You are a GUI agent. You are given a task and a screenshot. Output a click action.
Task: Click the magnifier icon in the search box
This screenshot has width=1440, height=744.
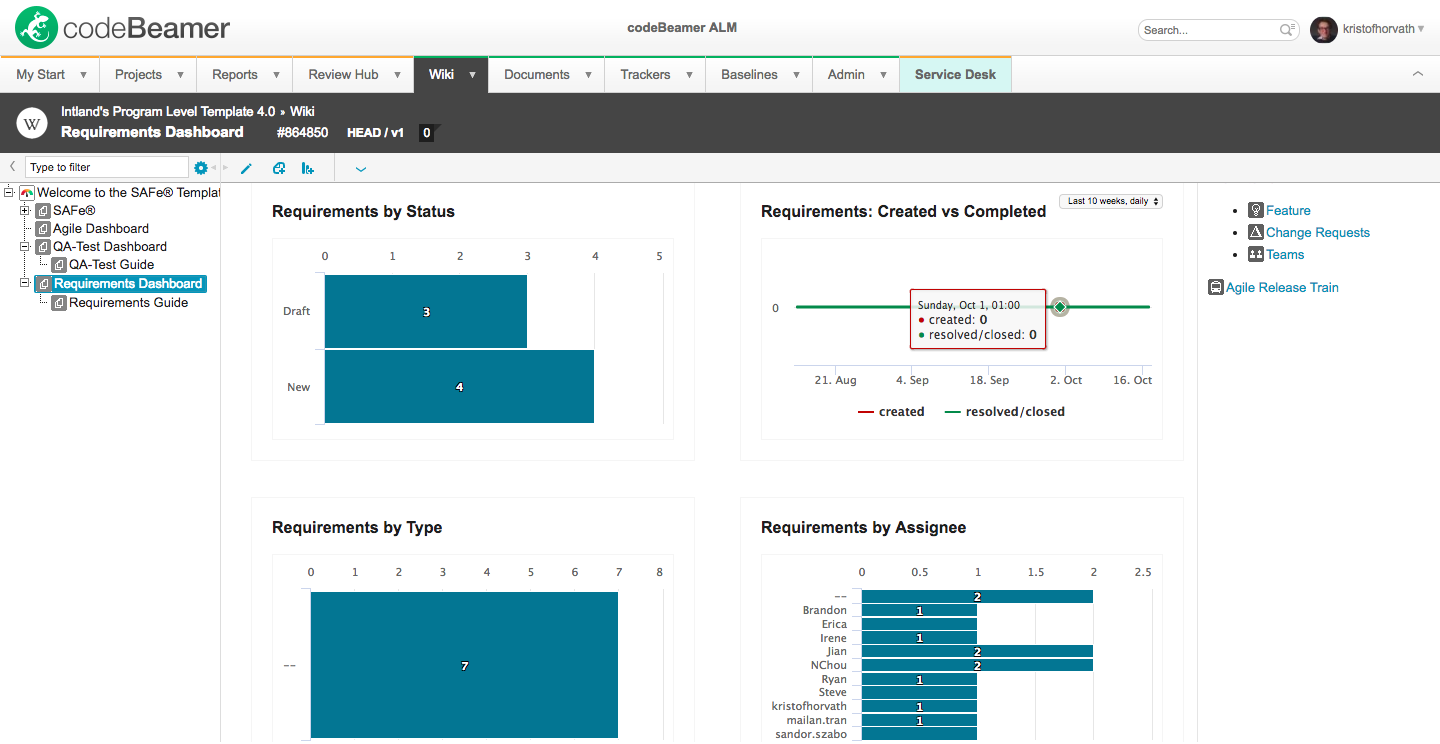point(1288,30)
